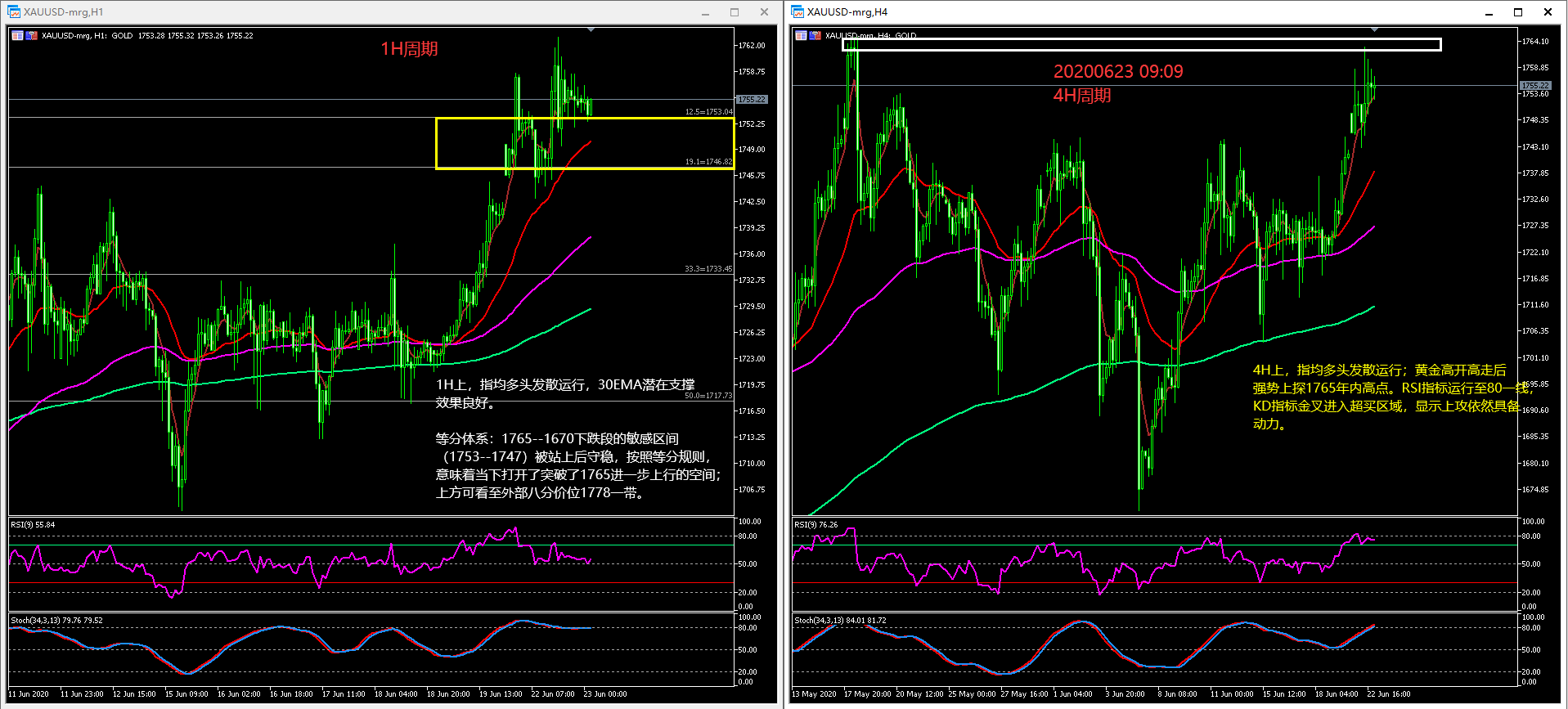
Task: Click the '20200623 09:09' timestamp label
Action: point(1118,72)
